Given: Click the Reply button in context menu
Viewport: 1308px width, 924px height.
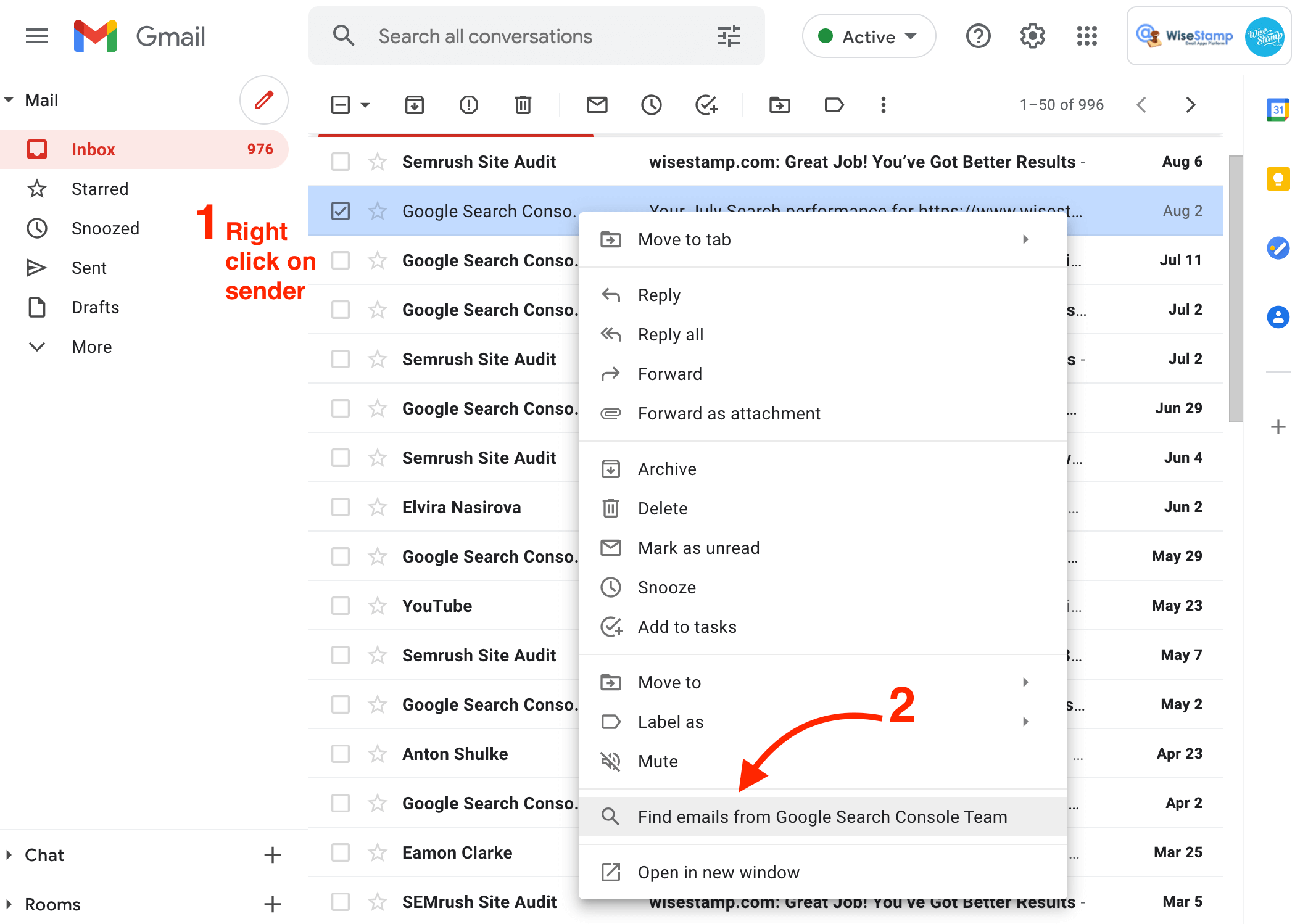Looking at the screenshot, I should (659, 295).
